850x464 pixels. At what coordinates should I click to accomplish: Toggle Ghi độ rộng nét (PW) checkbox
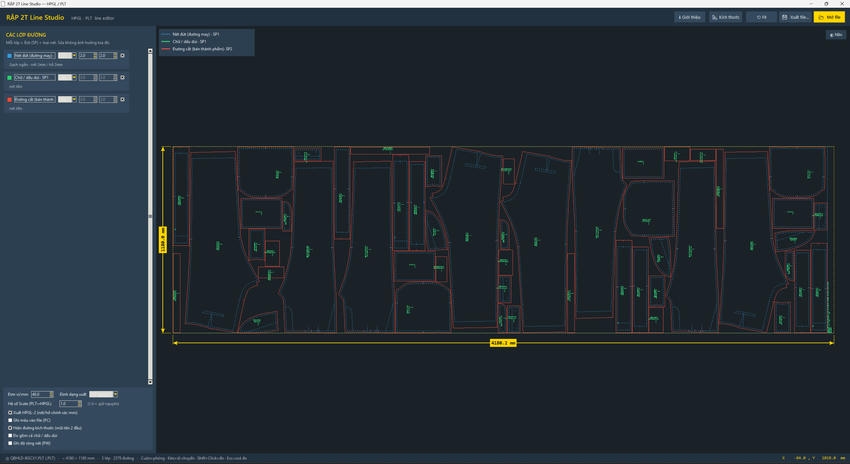(x=10, y=443)
